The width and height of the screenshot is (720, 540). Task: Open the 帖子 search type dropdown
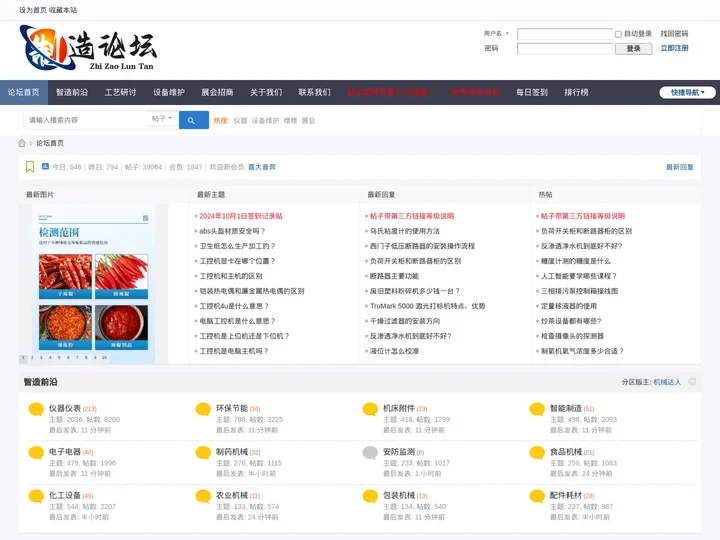(x=162, y=118)
